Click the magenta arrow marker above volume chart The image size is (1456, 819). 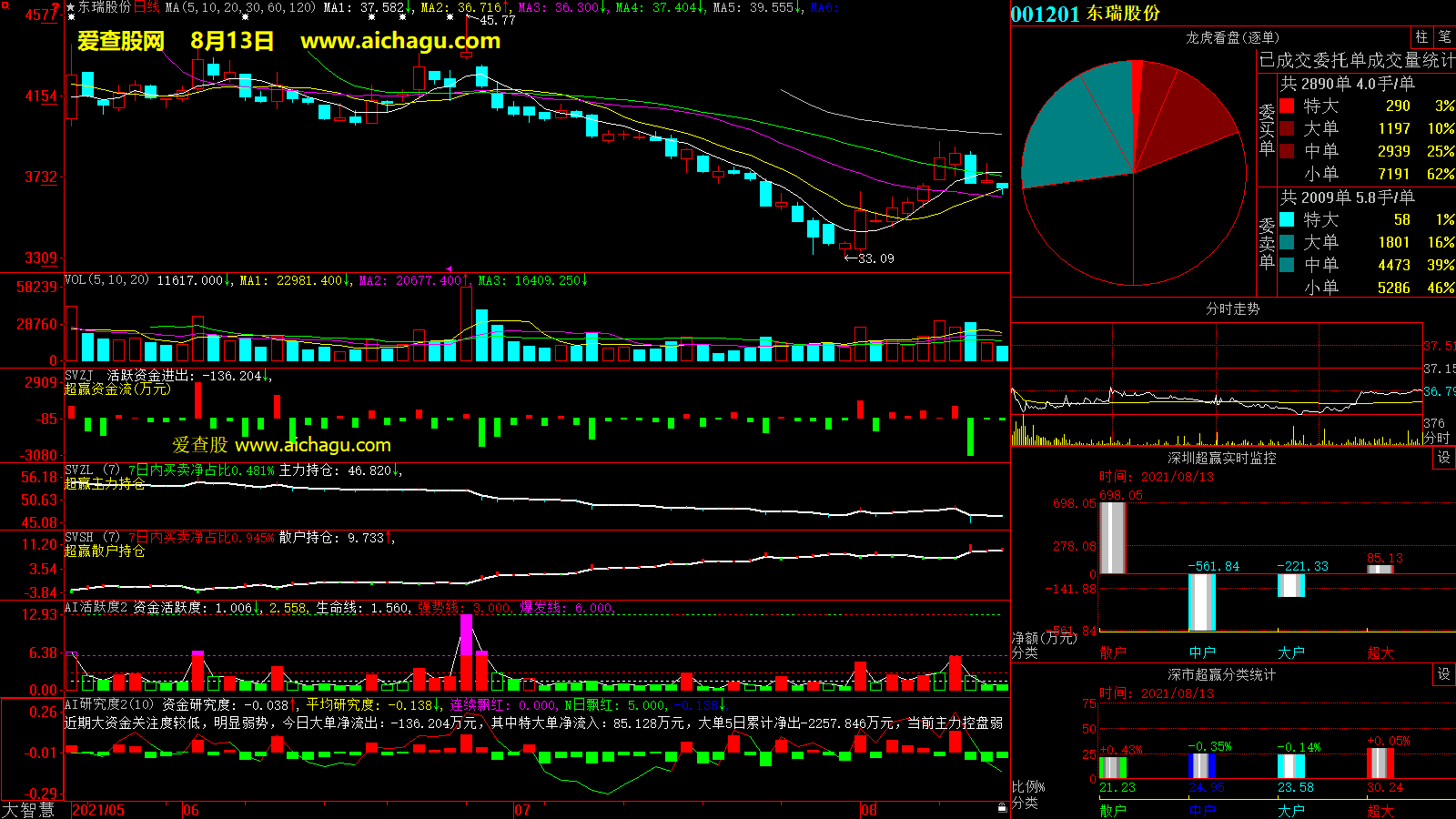pos(449,268)
